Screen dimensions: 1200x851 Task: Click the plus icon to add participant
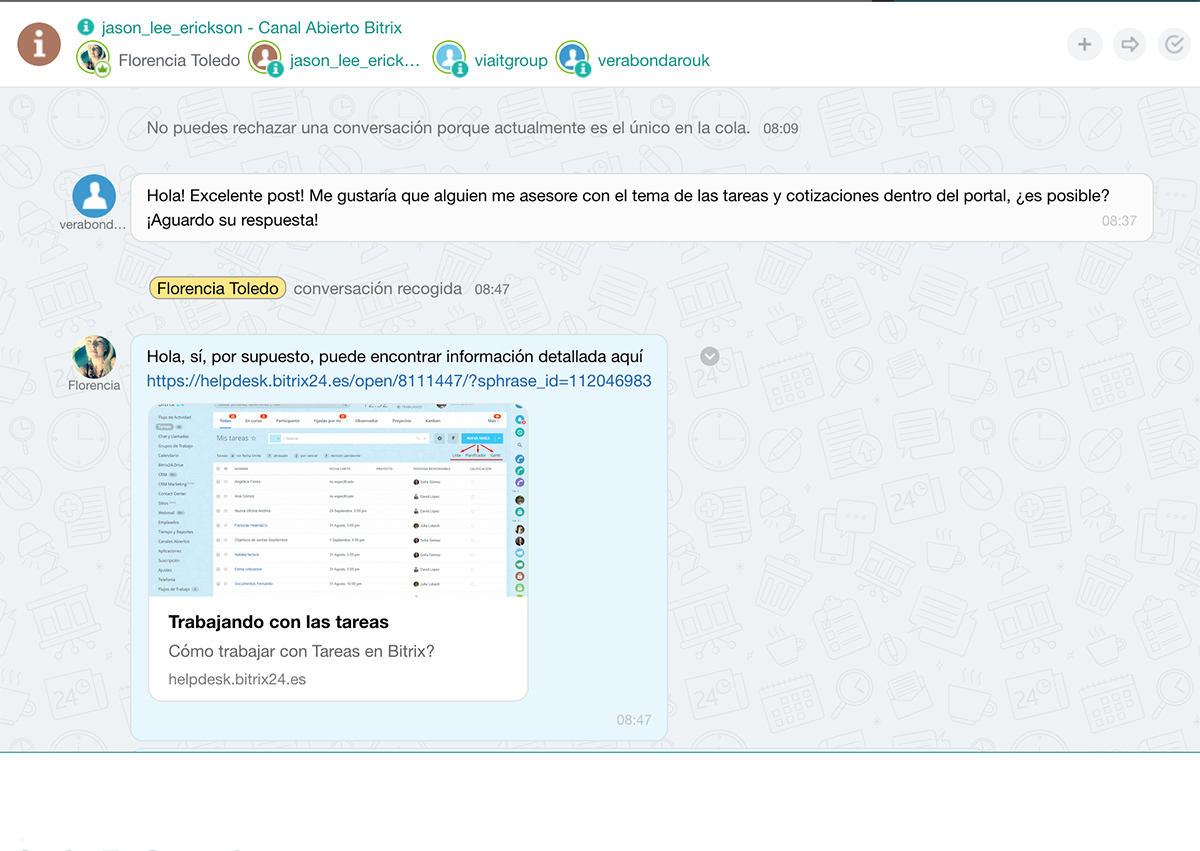click(x=1084, y=44)
